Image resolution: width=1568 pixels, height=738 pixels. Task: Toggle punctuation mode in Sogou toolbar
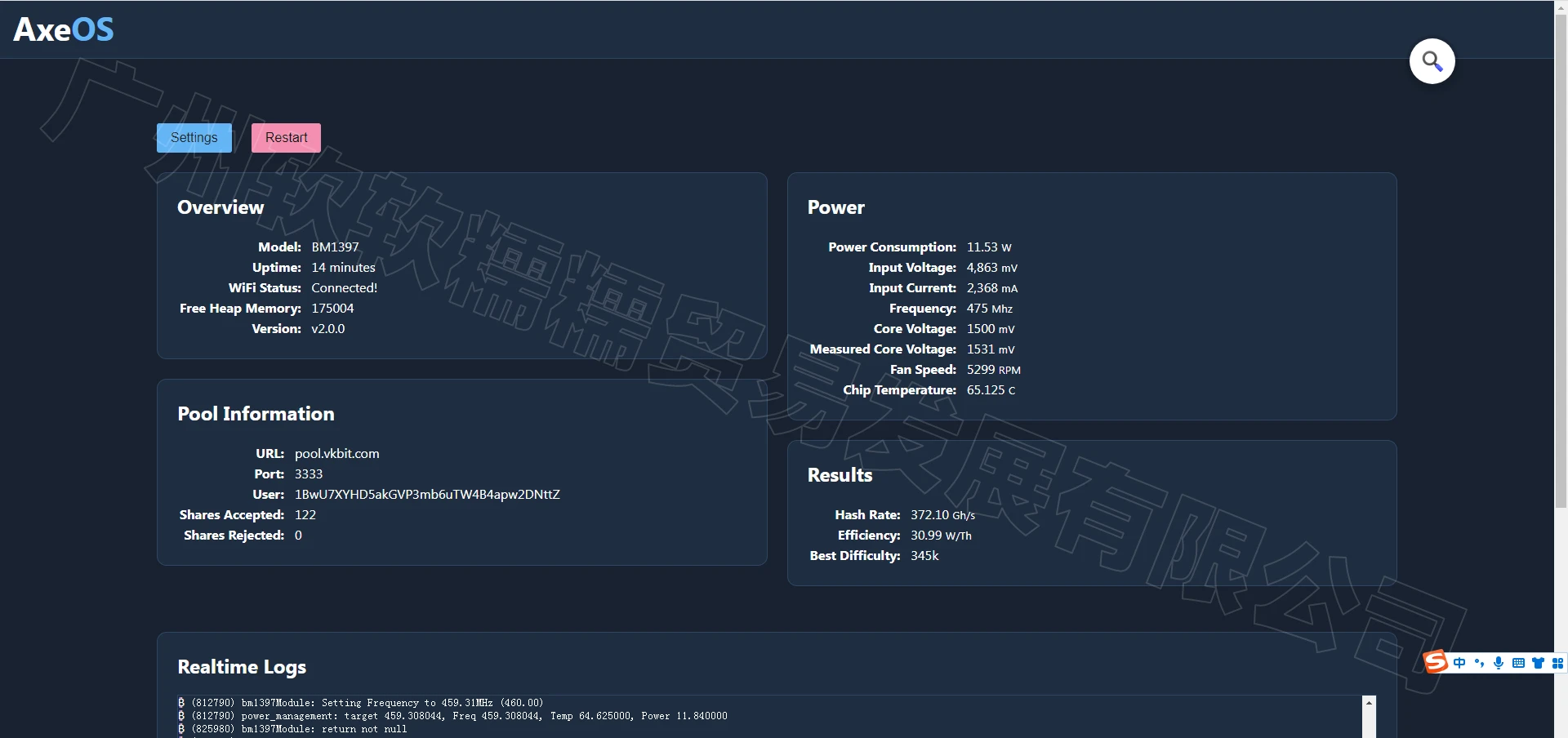coord(1479,663)
